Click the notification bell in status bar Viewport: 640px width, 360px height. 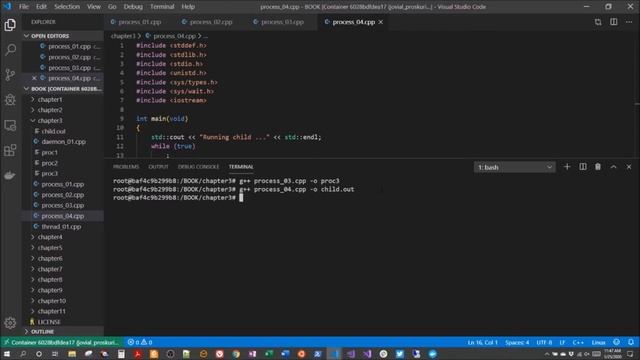point(631,342)
